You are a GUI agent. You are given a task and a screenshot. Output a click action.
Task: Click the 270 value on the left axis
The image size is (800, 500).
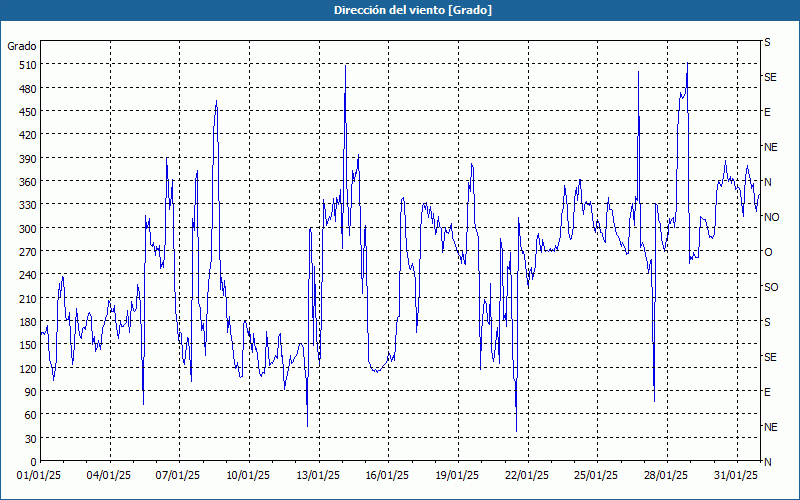tap(28, 252)
